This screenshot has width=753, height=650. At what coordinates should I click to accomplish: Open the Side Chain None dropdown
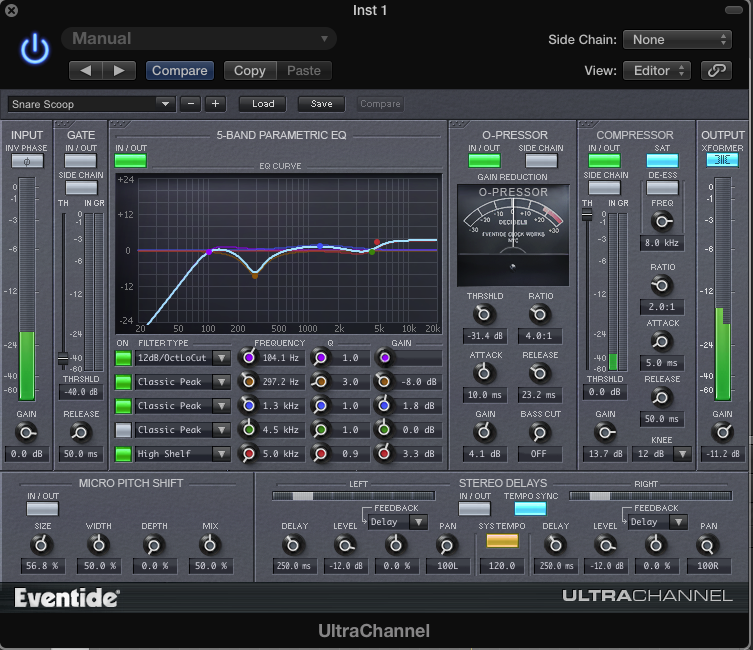pos(677,40)
